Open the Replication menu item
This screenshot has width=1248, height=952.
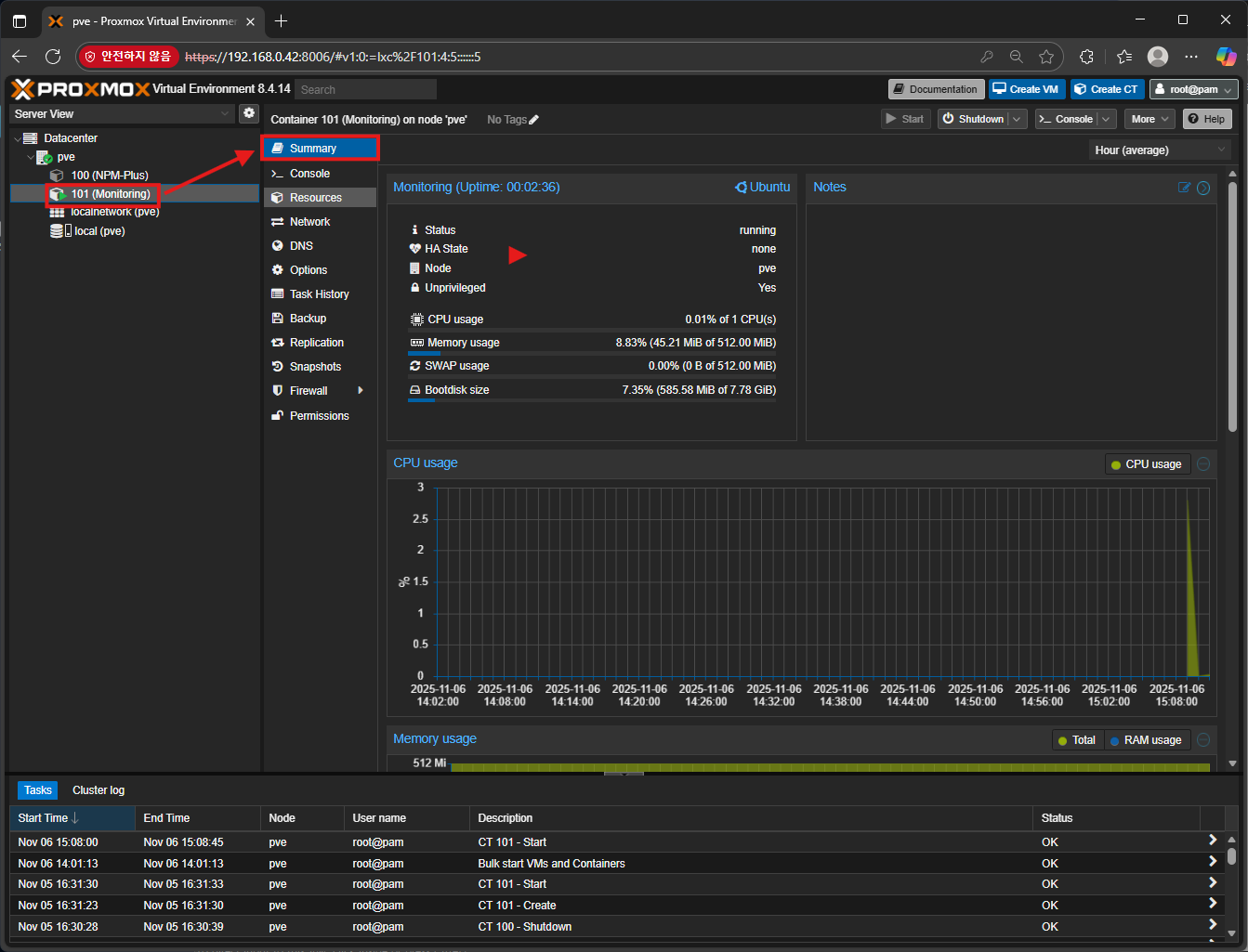320,343
